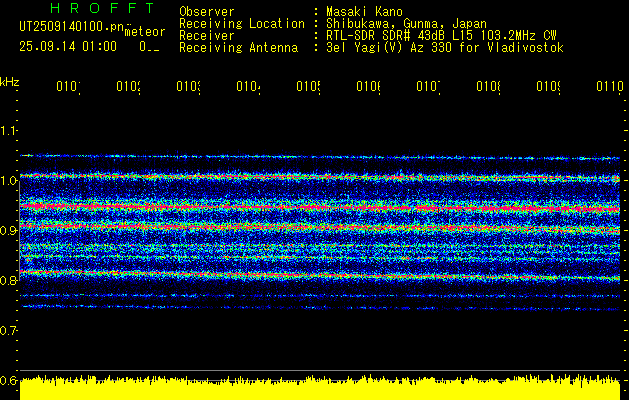This screenshot has height=400, width=629.
Task: Click the date stamp 25.09.14 01:00
Action: pos(68,47)
